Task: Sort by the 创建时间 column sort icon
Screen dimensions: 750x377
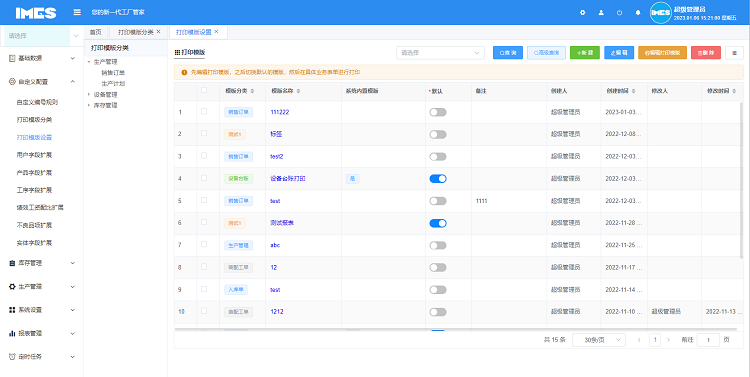Action: tap(633, 91)
